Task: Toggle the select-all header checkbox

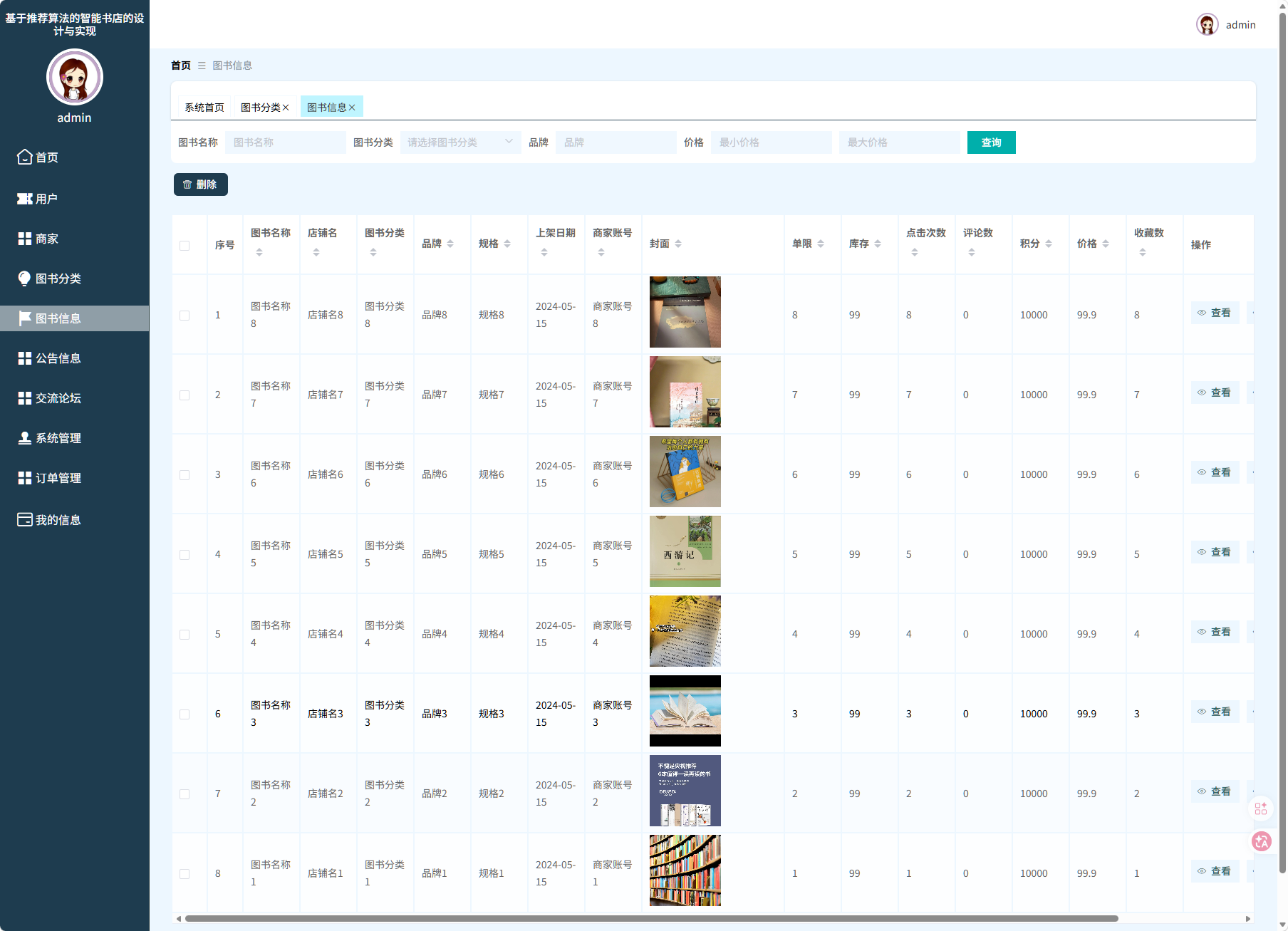Action: pos(185,246)
